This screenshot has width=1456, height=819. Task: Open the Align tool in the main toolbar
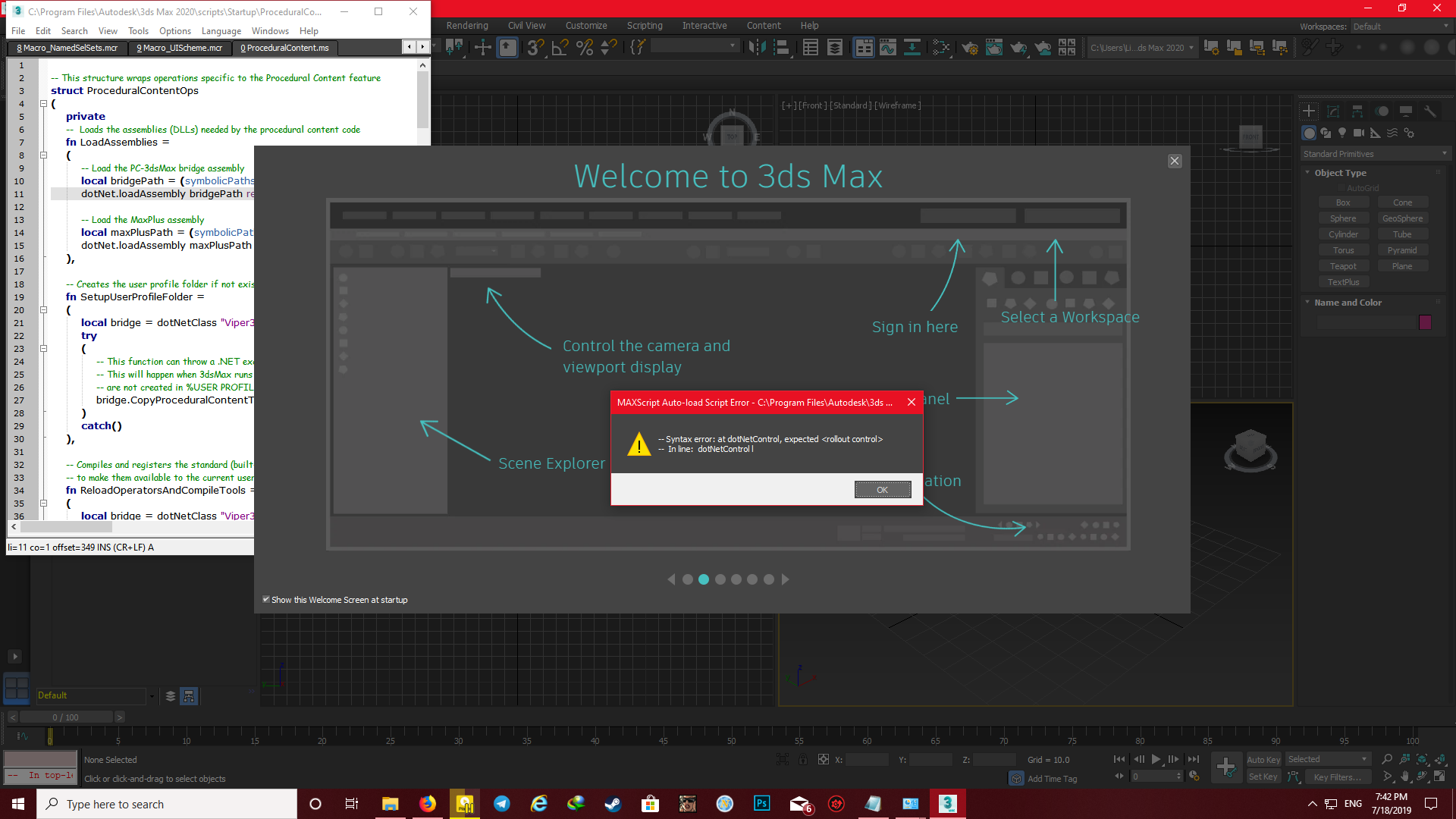point(781,48)
